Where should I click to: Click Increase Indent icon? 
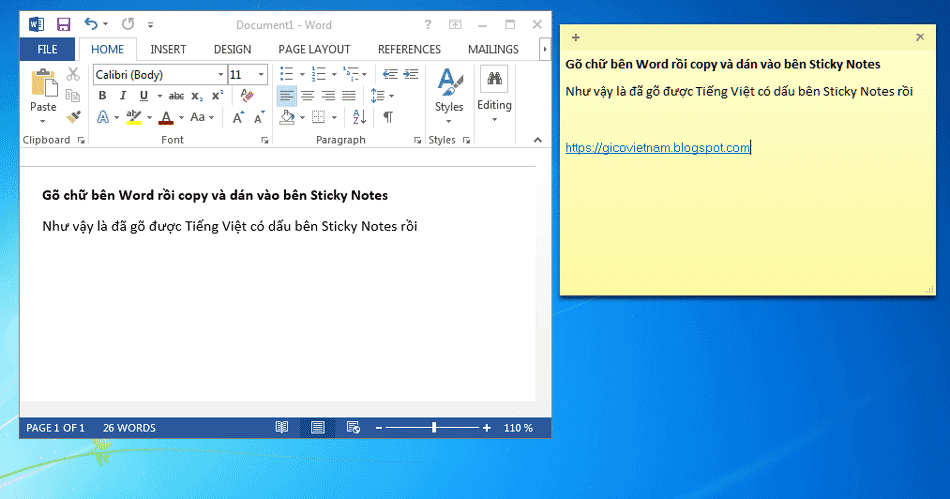pyautogui.click(x=411, y=74)
